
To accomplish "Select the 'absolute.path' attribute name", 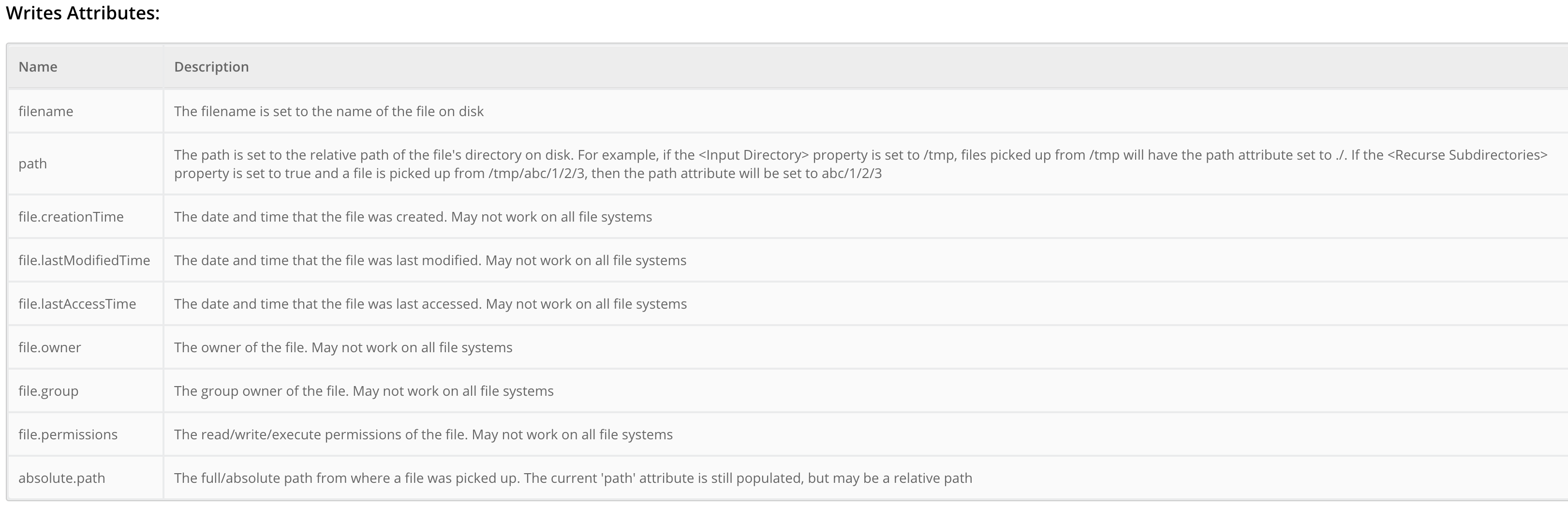I will pos(61,478).
